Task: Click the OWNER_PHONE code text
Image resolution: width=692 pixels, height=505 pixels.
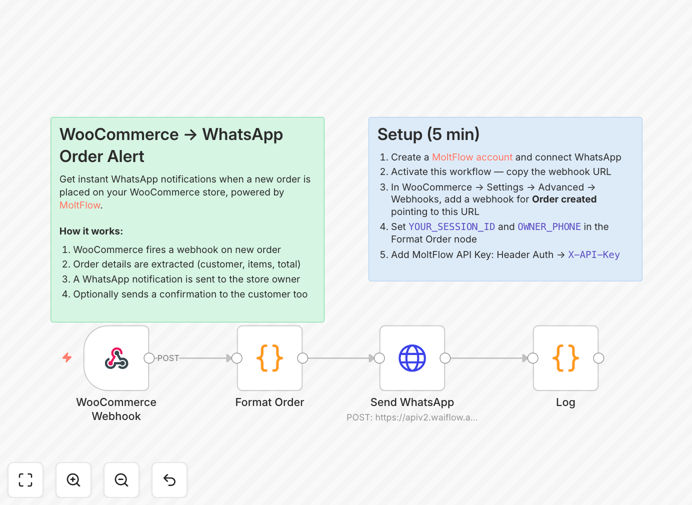Action: (x=549, y=227)
